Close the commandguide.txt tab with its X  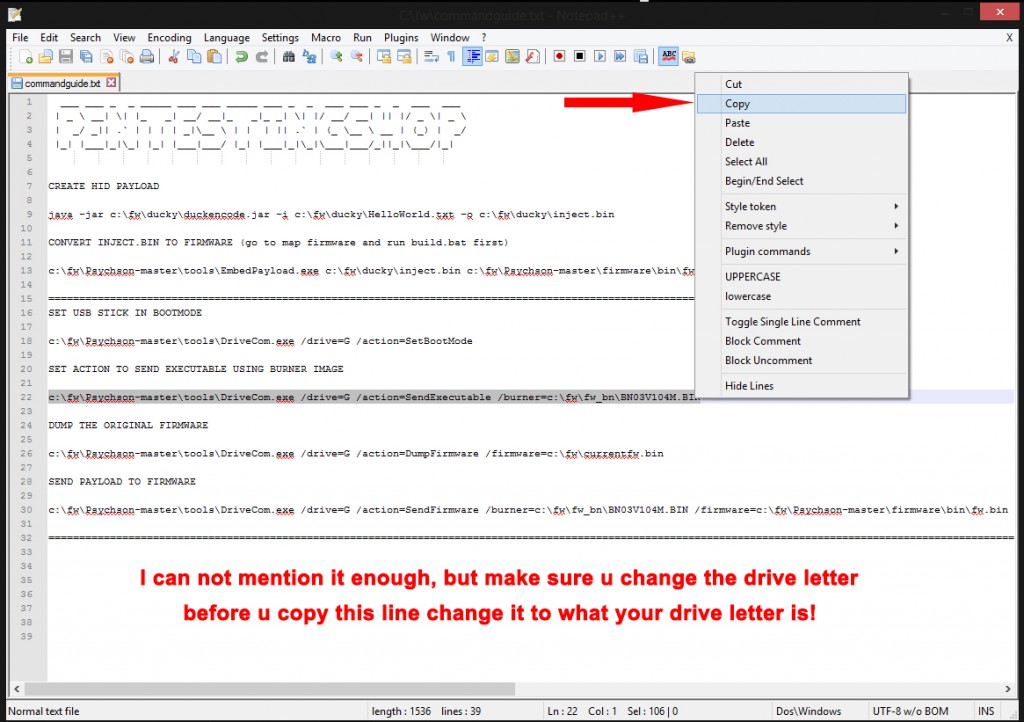pyautogui.click(x=112, y=82)
